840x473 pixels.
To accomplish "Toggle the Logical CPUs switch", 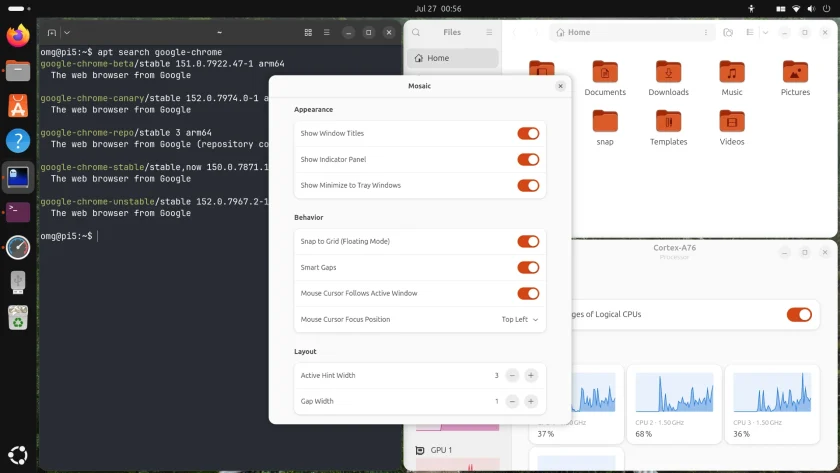I will [799, 314].
